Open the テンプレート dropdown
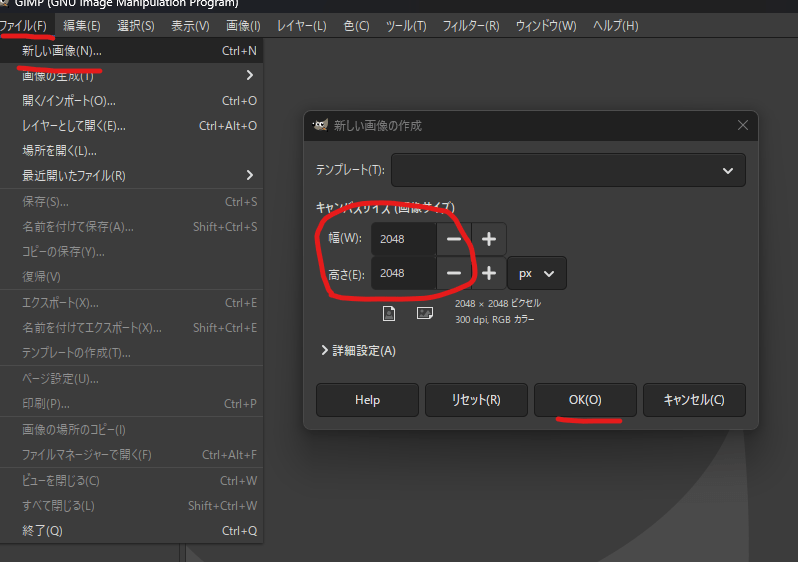This screenshot has height=562, width=798. 568,170
